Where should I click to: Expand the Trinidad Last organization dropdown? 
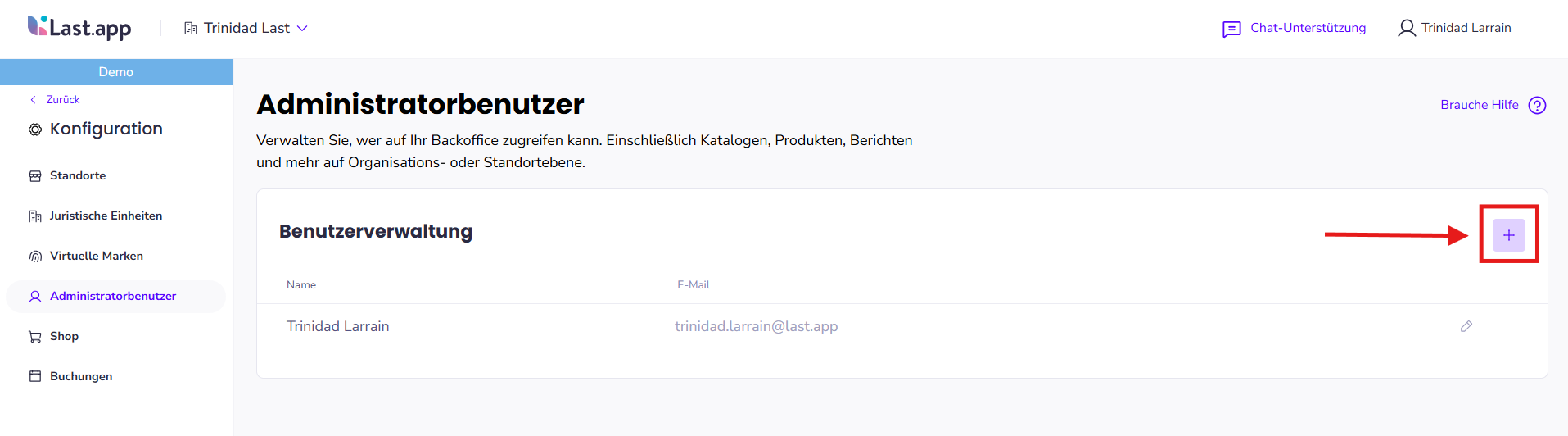[x=246, y=28]
